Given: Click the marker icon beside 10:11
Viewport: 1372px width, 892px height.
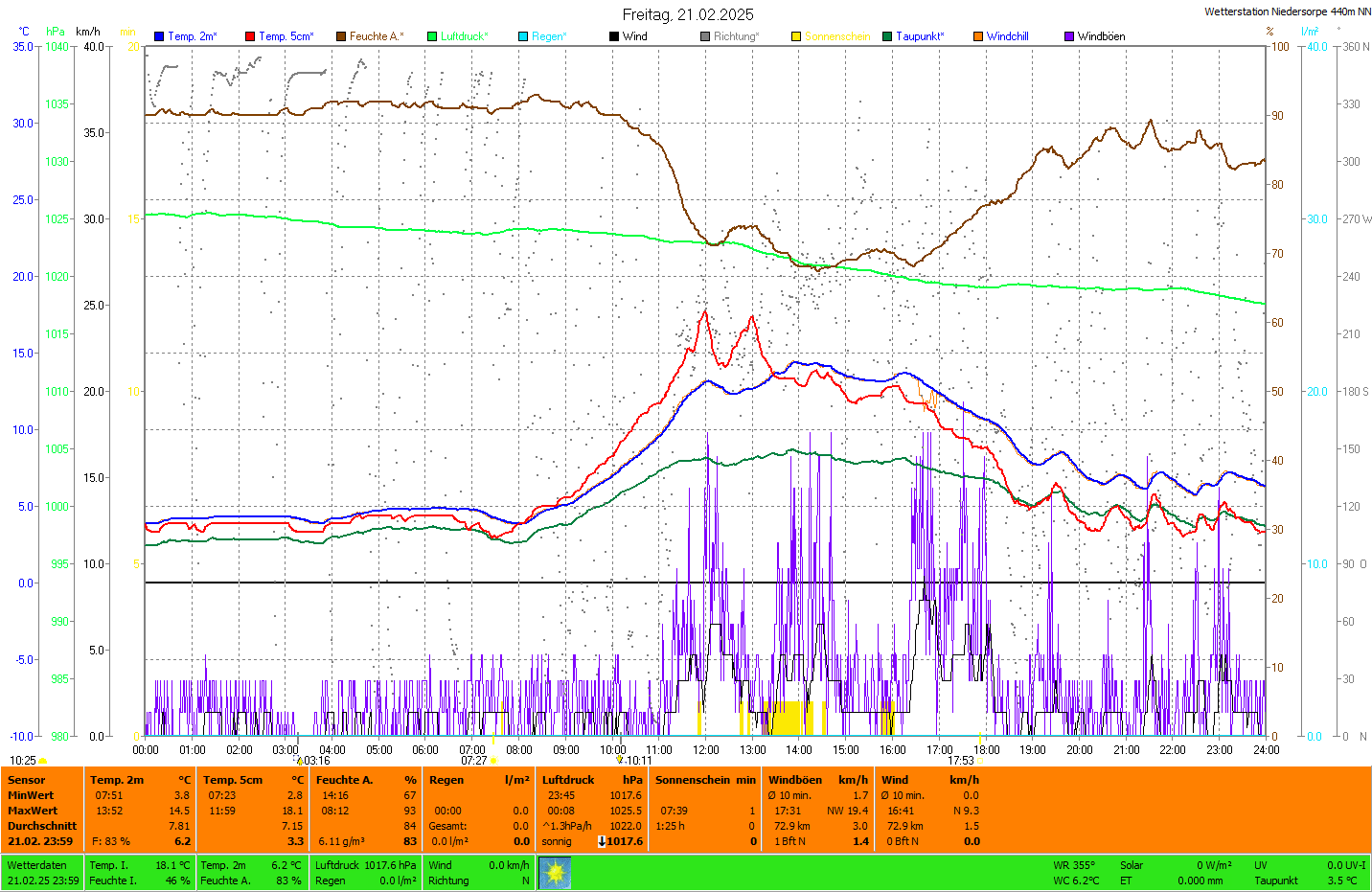Looking at the screenshot, I should [x=620, y=761].
